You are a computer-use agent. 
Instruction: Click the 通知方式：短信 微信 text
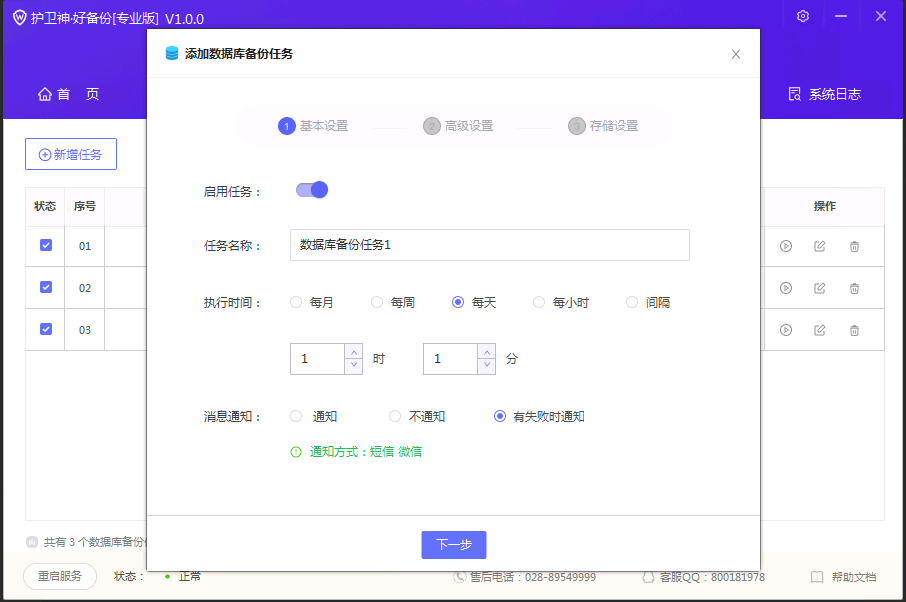point(366,452)
